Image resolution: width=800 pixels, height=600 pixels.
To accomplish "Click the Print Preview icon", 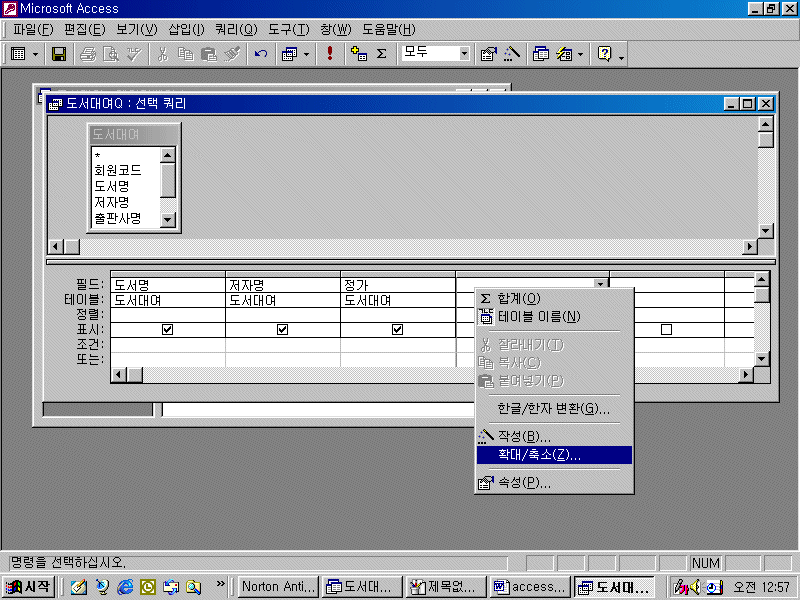I will 111,54.
